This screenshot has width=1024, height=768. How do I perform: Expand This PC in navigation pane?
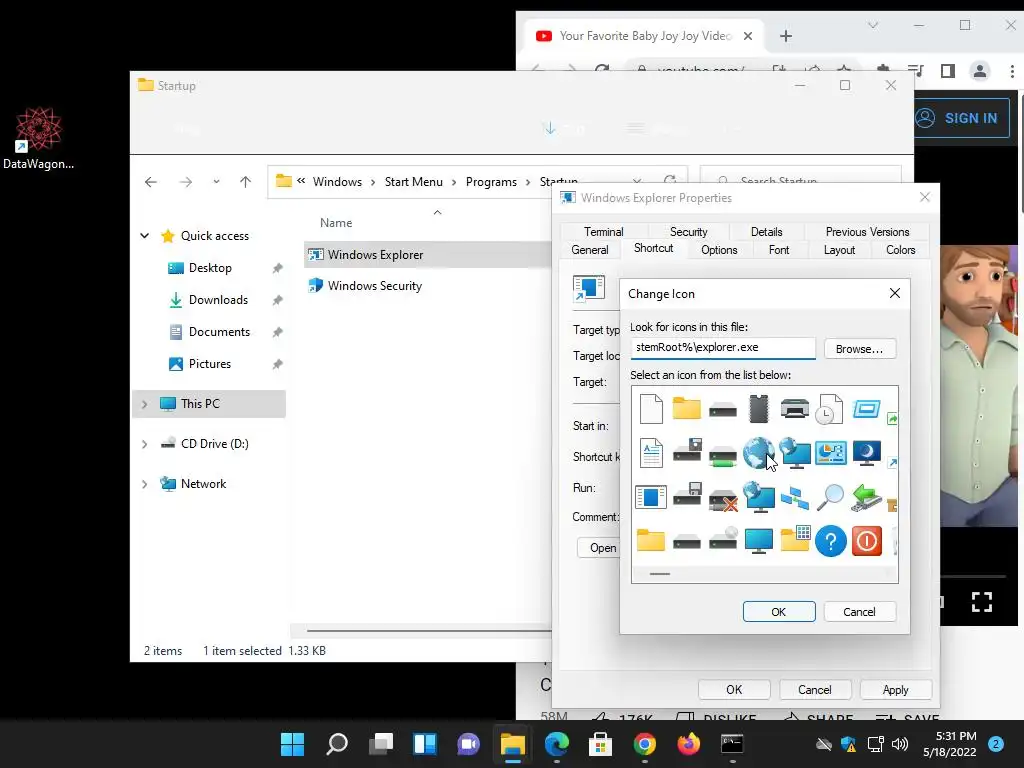pos(144,404)
